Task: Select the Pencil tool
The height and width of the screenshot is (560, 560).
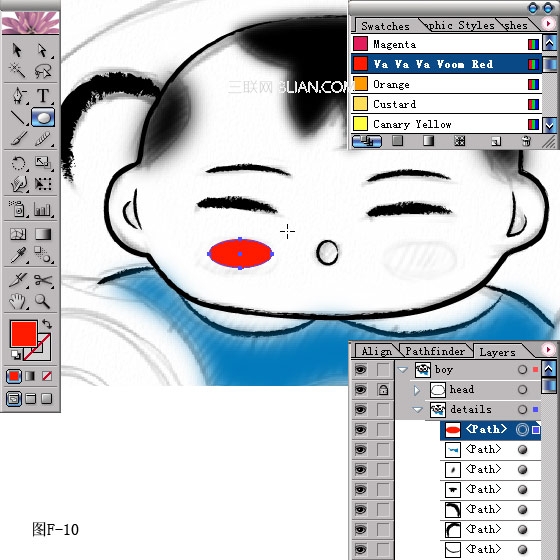Action: pyautogui.click(x=43, y=139)
